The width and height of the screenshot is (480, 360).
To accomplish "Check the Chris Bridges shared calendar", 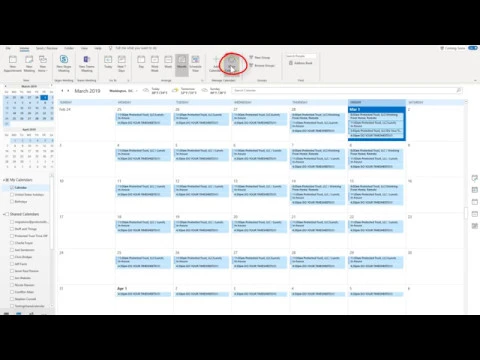I will (12, 257).
